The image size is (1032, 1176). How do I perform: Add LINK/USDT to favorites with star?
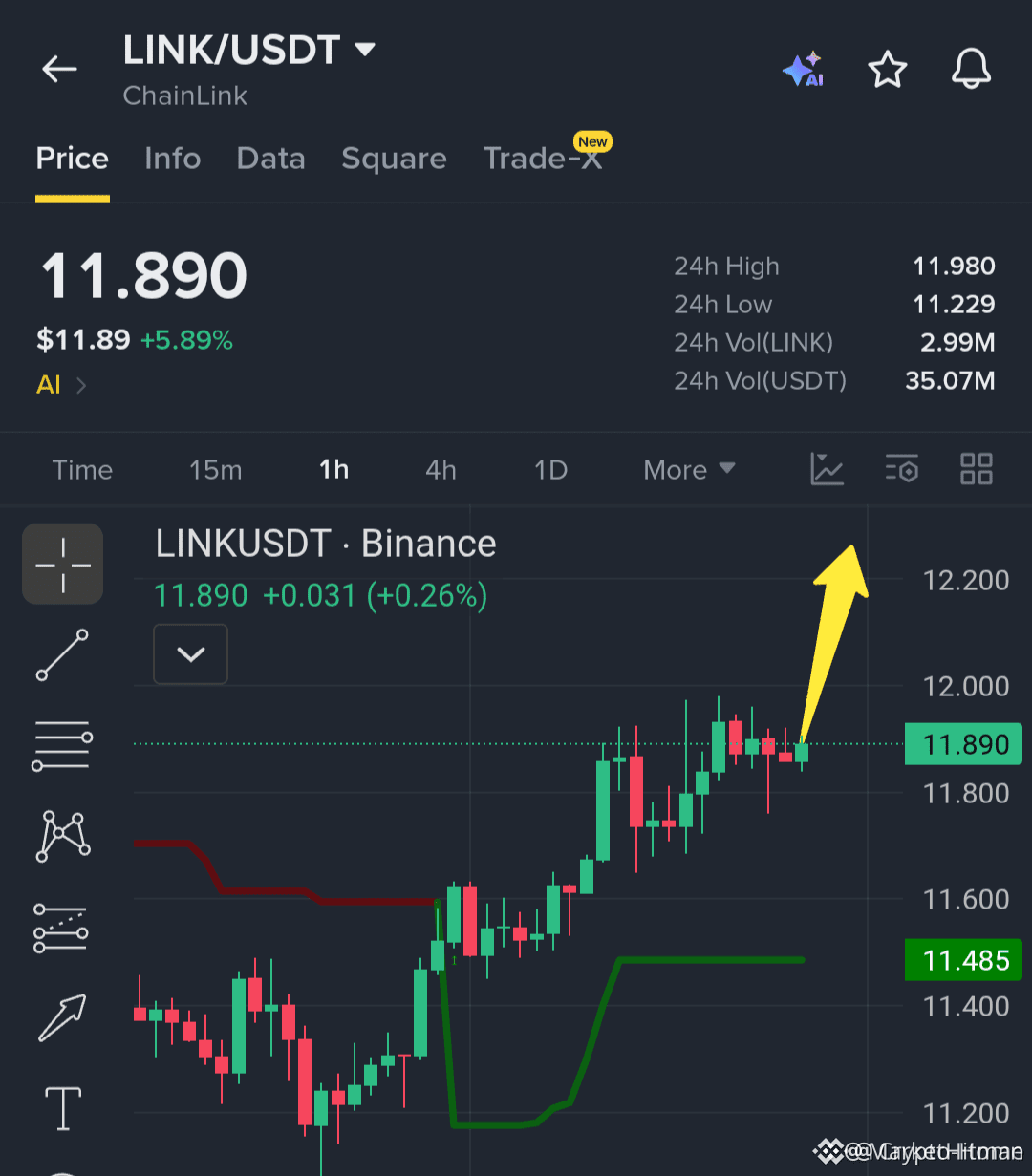pos(887,70)
